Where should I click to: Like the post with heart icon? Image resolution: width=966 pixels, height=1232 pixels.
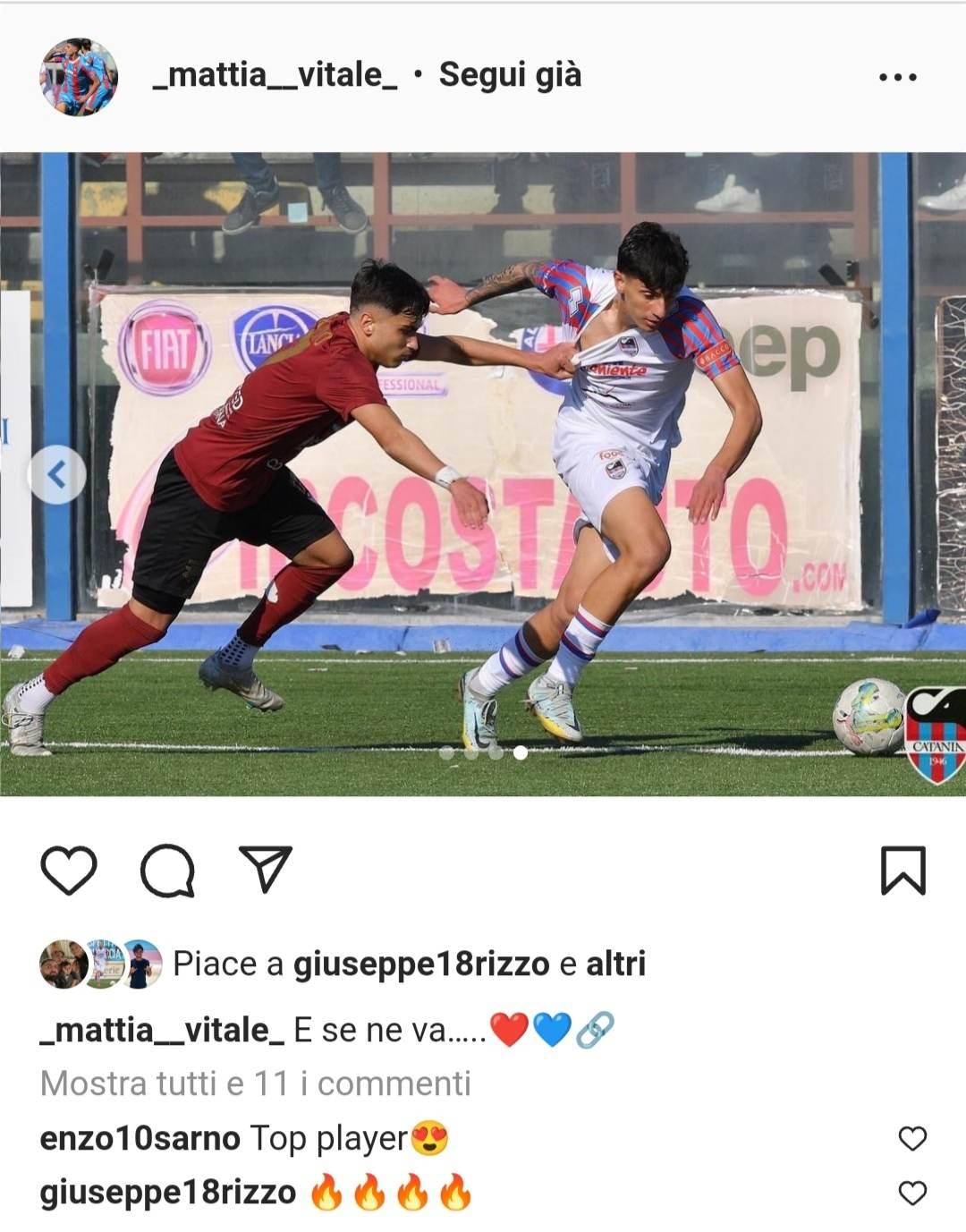point(69,871)
